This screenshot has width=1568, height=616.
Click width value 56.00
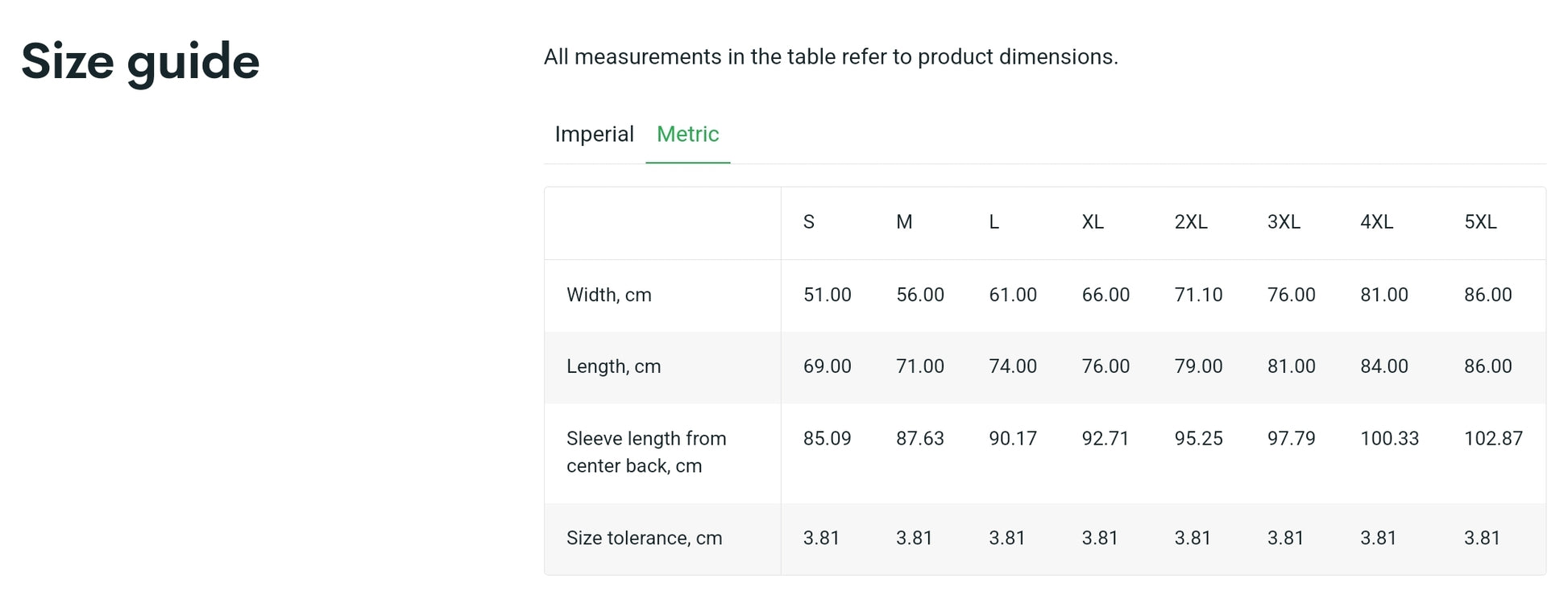pyautogui.click(x=920, y=296)
